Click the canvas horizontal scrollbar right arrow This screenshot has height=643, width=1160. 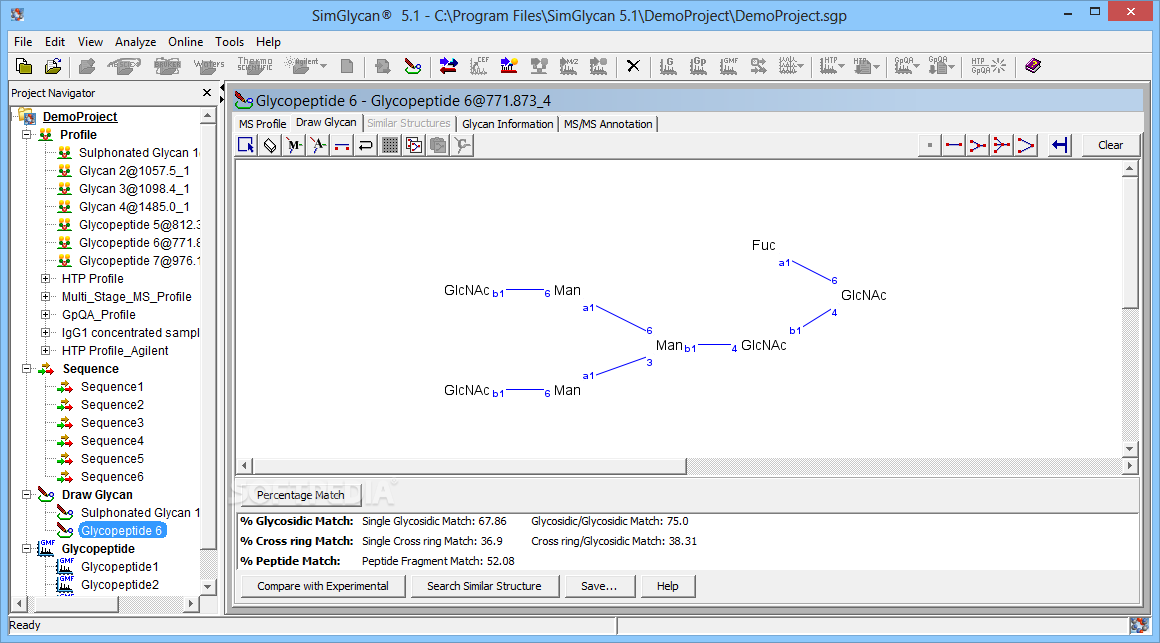point(1129,466)
